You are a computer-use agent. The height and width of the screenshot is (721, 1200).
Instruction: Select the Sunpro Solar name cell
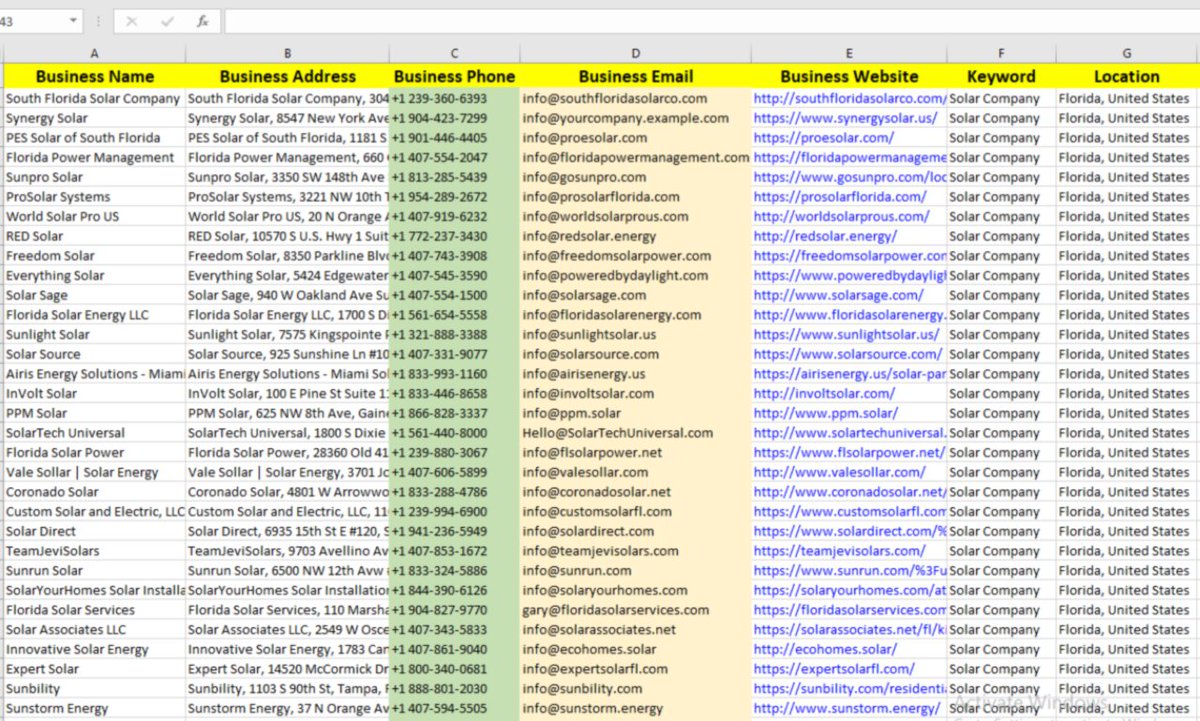tap(94, 177)
